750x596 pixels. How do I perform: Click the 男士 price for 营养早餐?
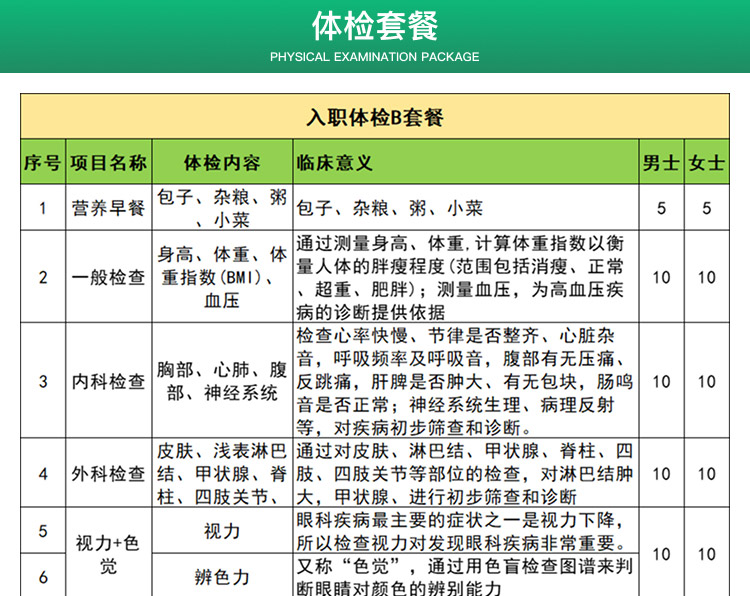(661, 208)
